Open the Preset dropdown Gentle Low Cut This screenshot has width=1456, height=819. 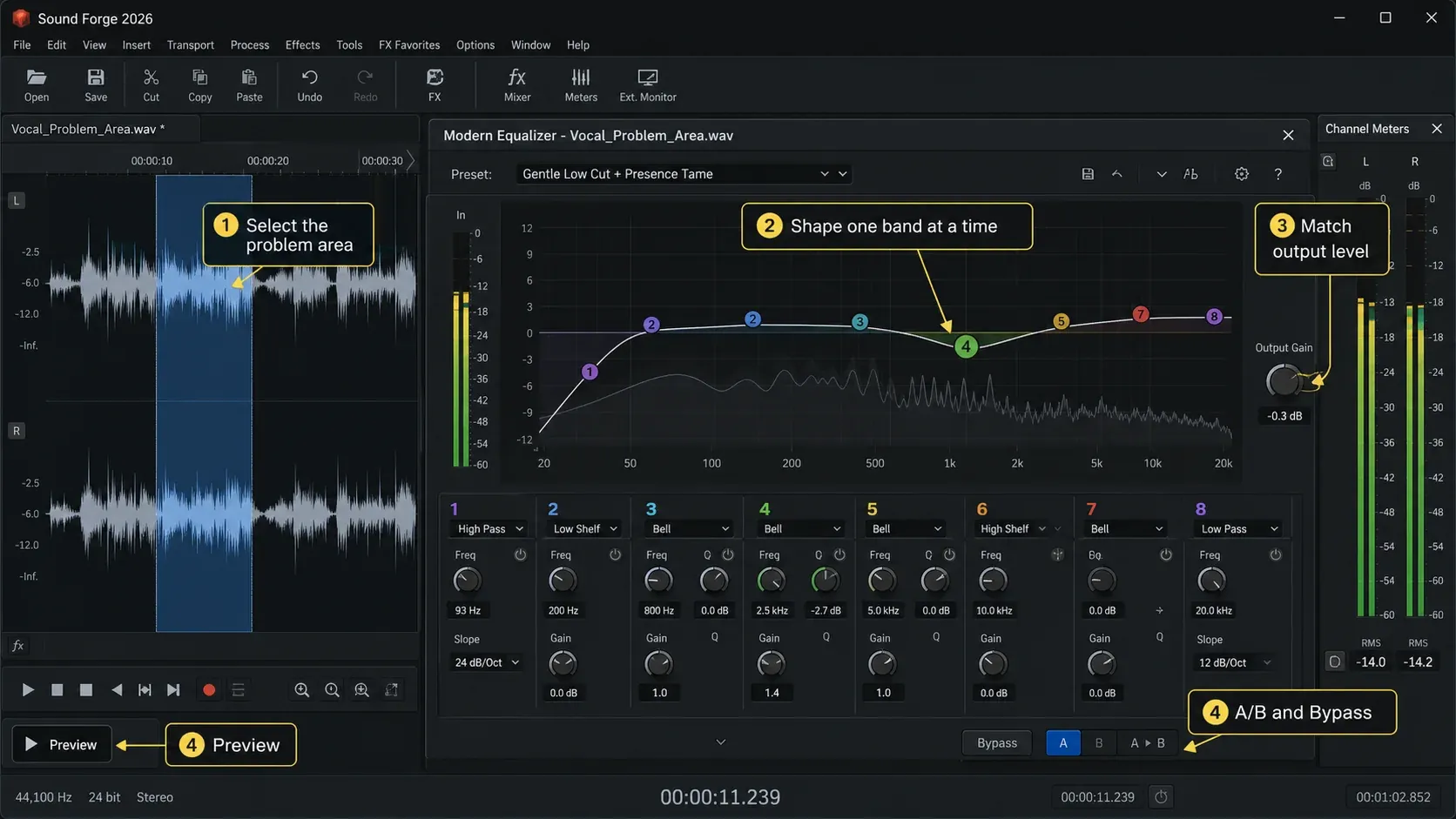click(684, 174)
